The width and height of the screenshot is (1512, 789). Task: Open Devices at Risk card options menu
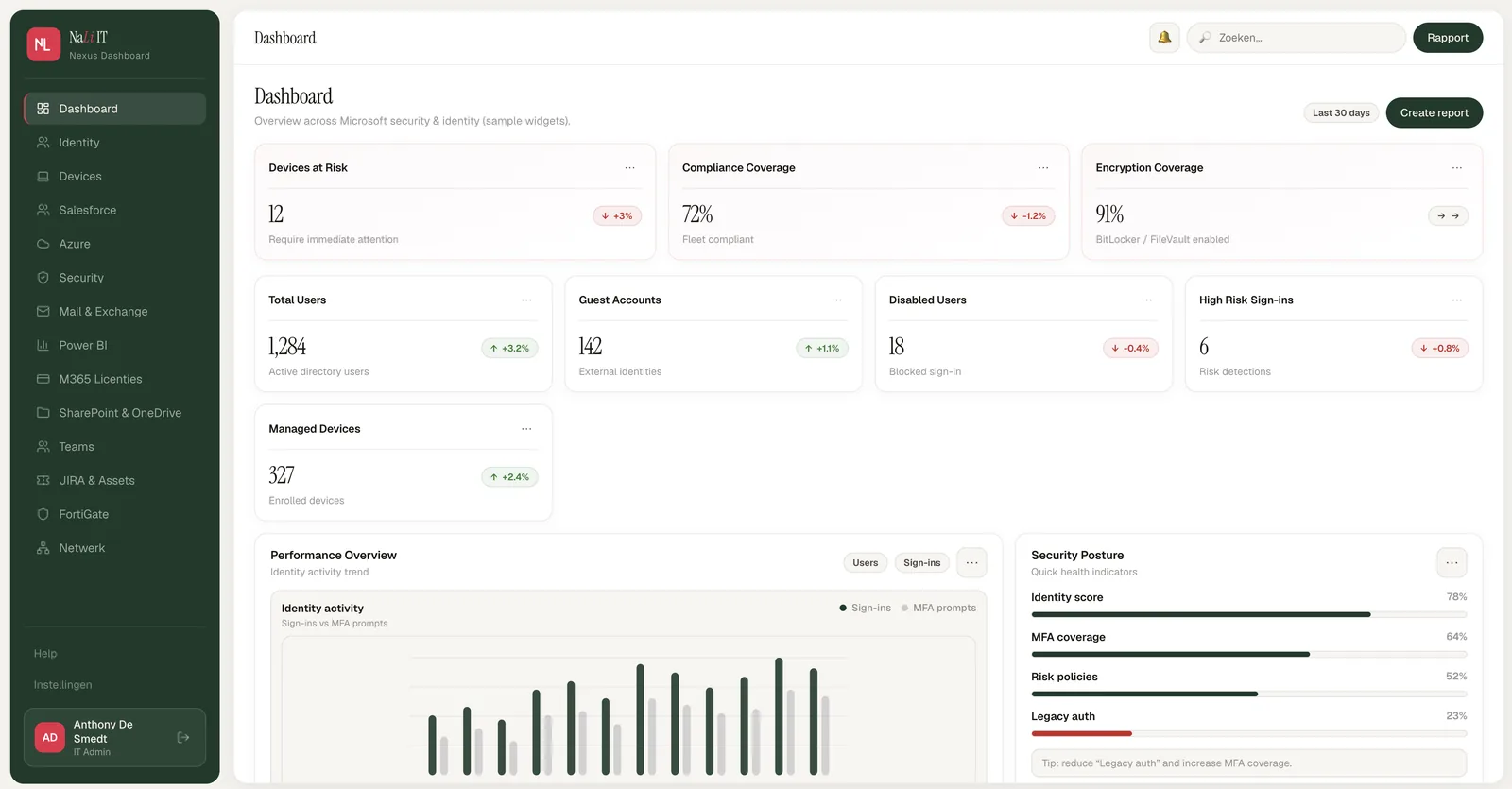(x=629, y=168)
